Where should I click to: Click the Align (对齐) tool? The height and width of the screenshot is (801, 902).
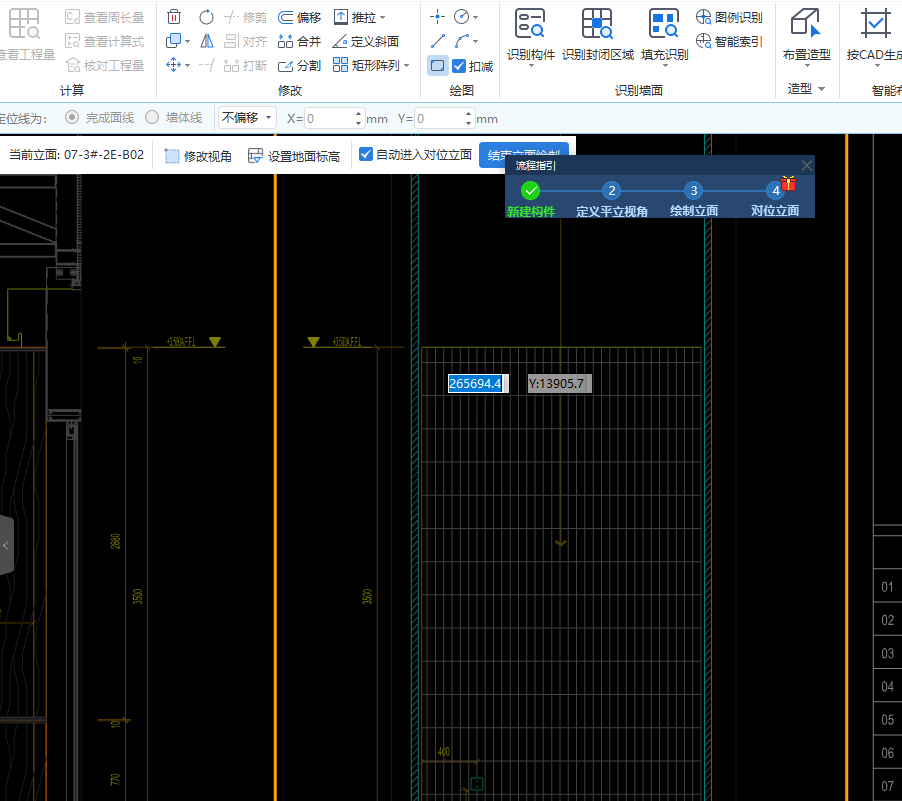tap(246, 41)
